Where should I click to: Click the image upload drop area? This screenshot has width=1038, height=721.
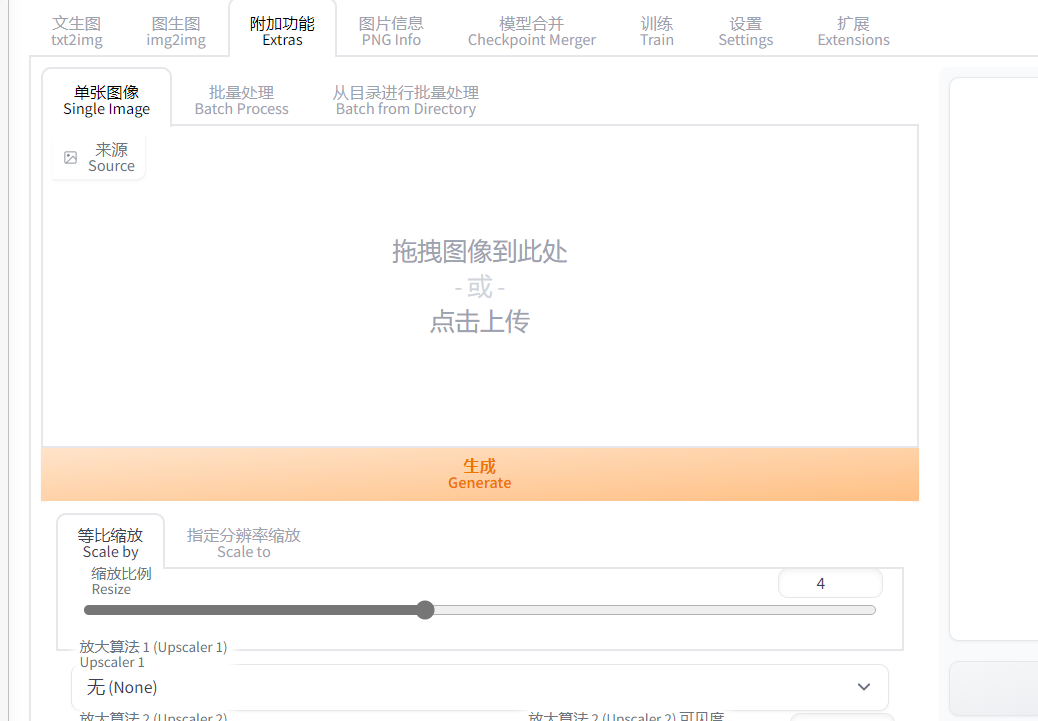pos(480,286)
